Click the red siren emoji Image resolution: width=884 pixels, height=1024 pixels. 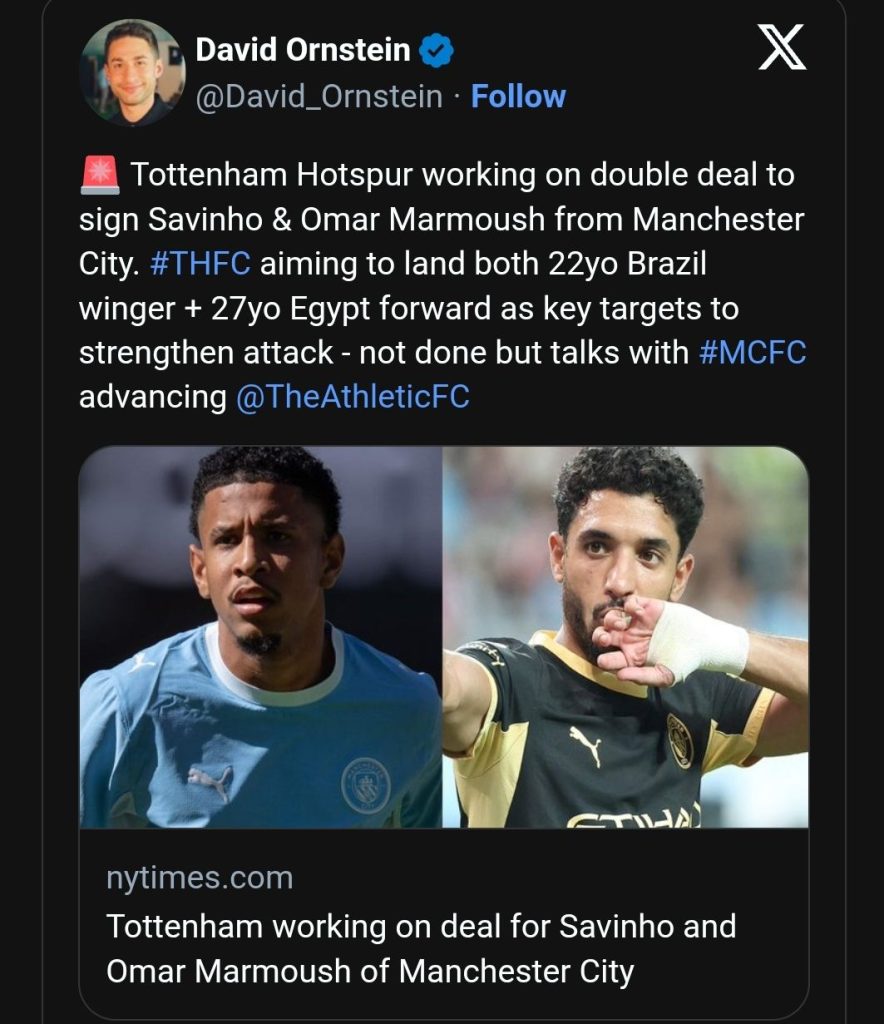100,175
